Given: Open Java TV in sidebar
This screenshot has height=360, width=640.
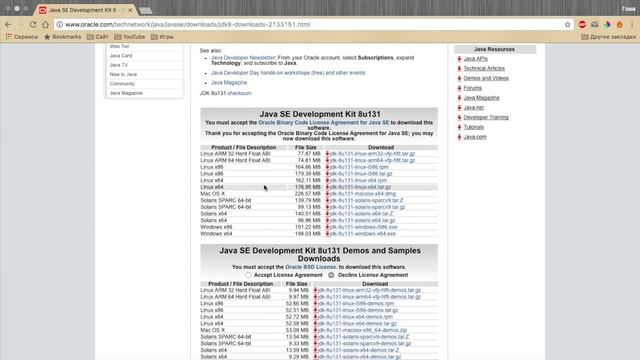Looking at the screenshot, I should click(x=119, y=65).
